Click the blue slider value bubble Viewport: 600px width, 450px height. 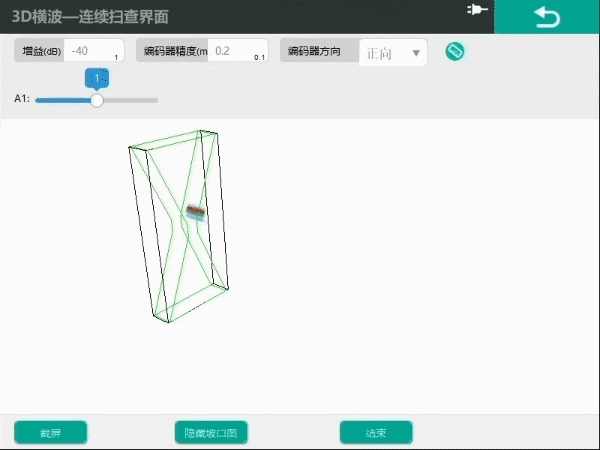tap(97, 78)
